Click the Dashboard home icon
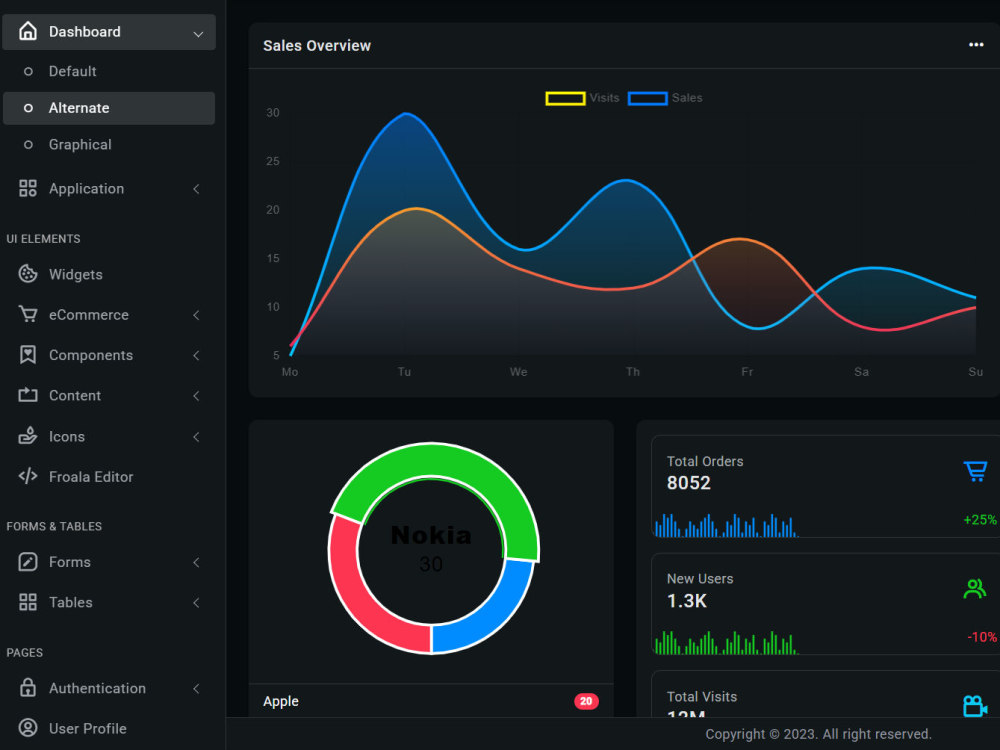 [x=27, y=31]
